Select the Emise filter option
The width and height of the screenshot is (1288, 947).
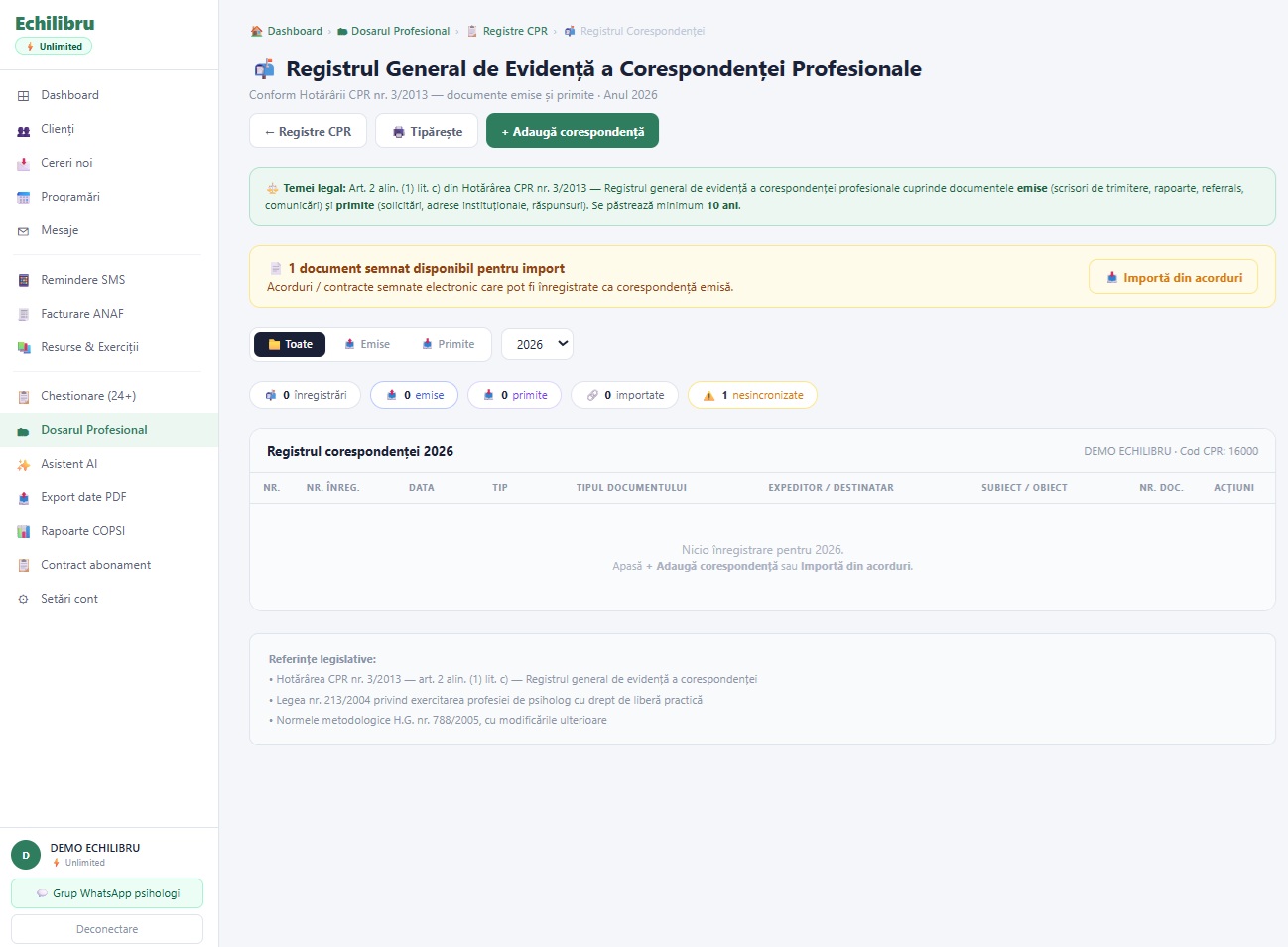tap(367, 343)
